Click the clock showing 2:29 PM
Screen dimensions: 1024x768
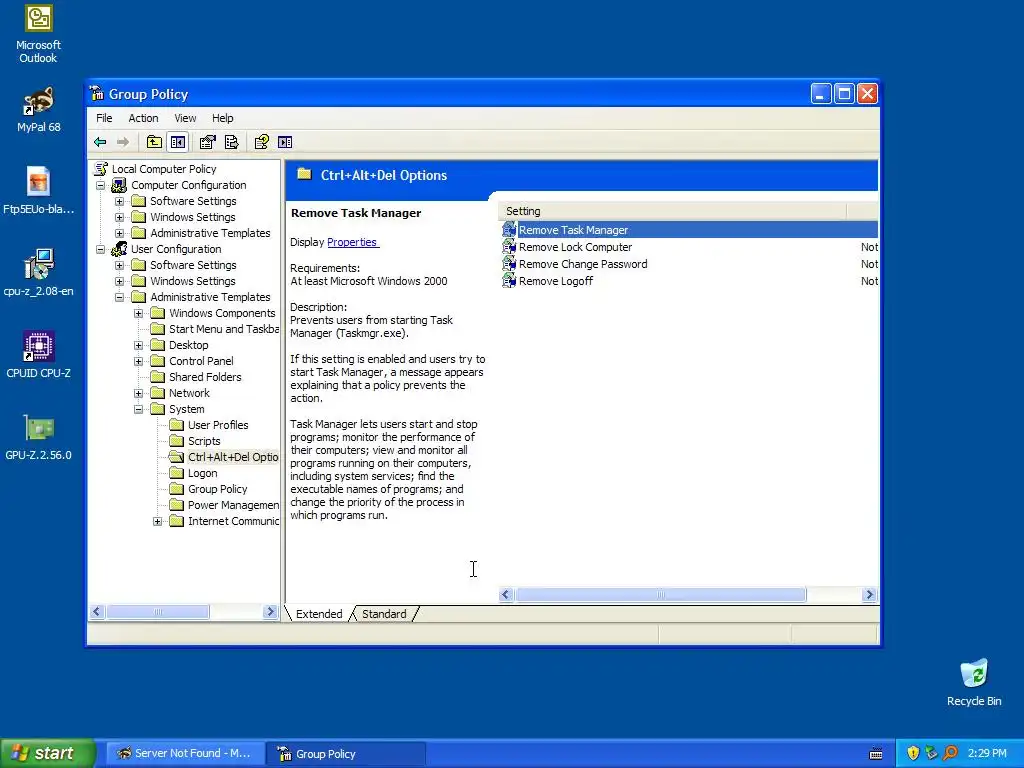pyautogui.click(x=987, y=753)
